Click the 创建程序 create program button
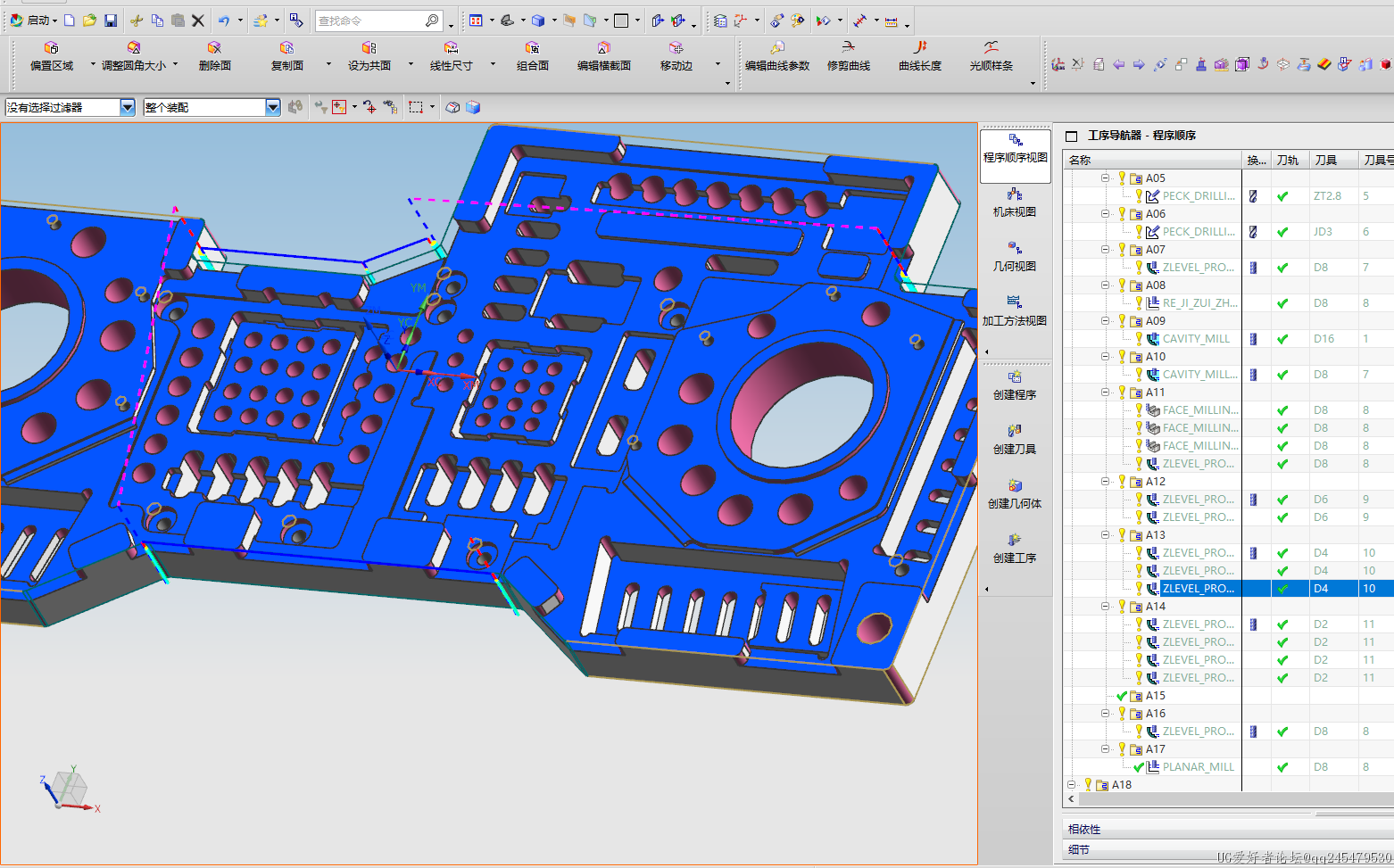The image size is (1394, 868). pos(1015,385)
